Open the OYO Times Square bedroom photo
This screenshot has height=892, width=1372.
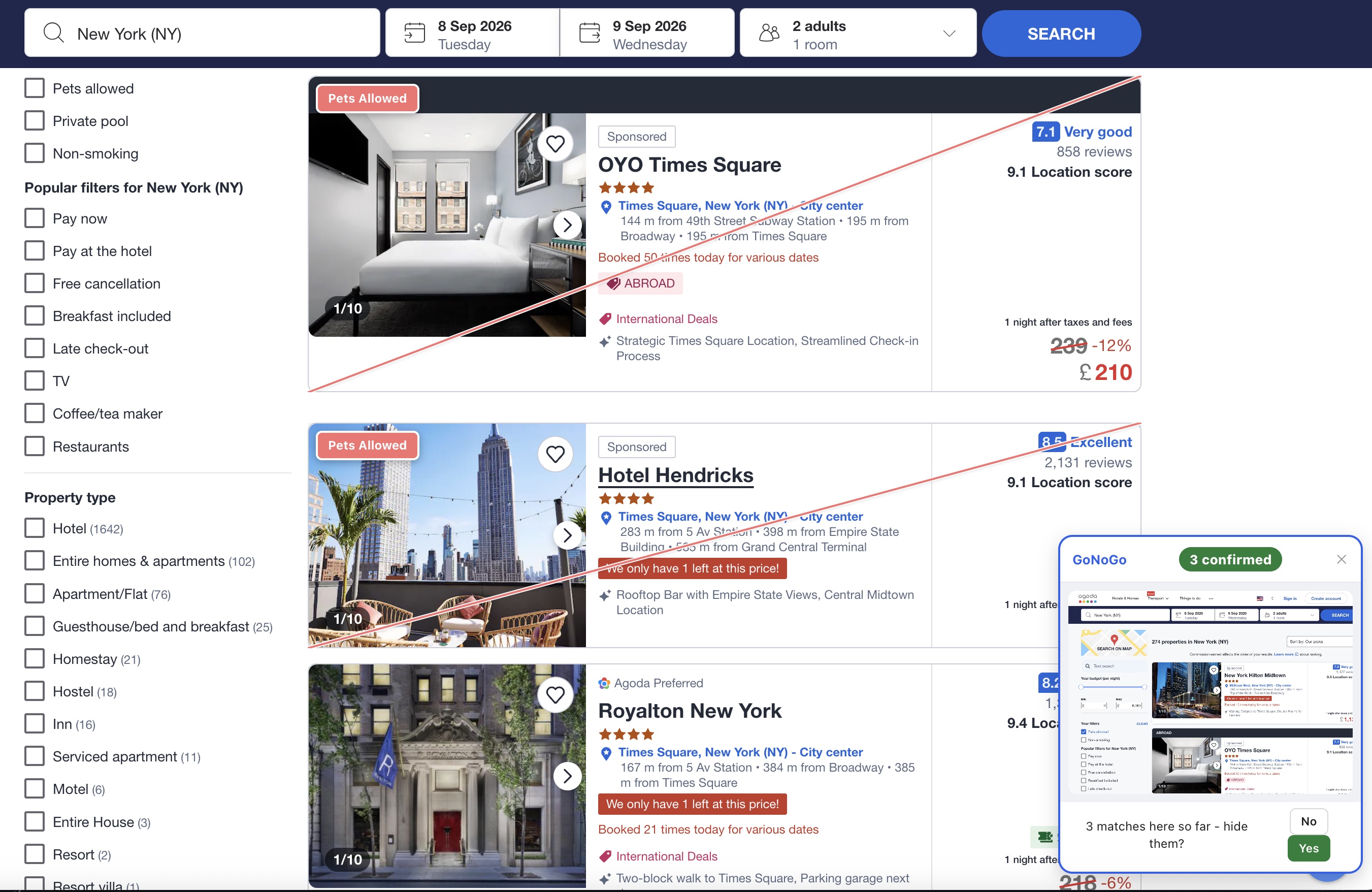point(447,225)
